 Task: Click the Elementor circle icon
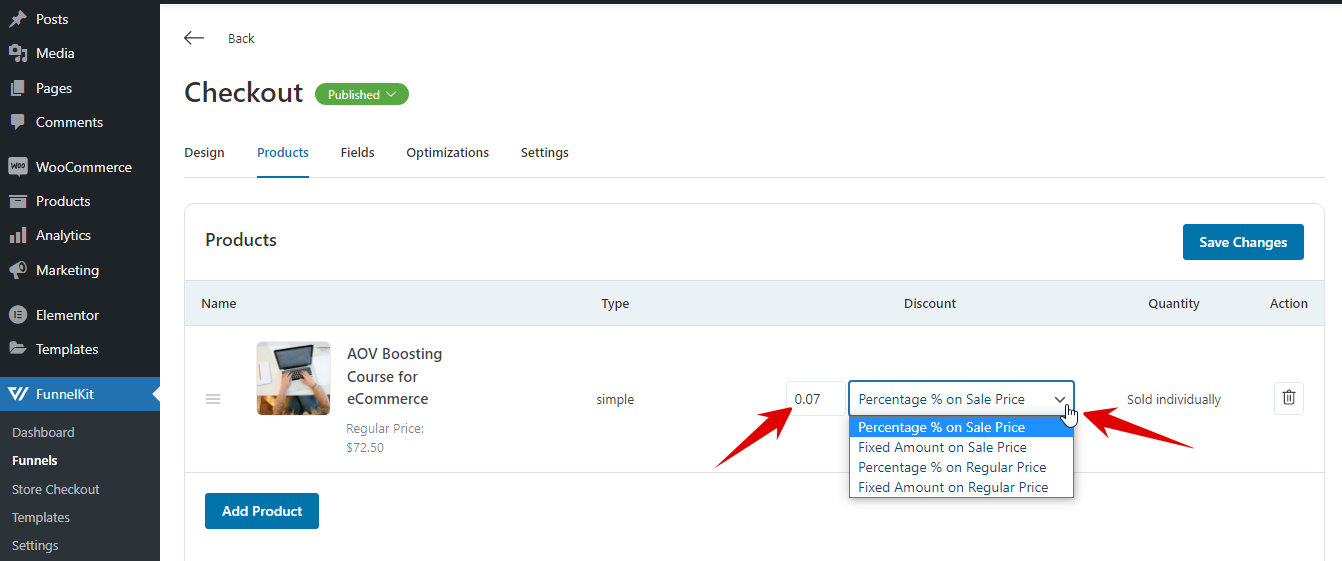tap(18, 315)
